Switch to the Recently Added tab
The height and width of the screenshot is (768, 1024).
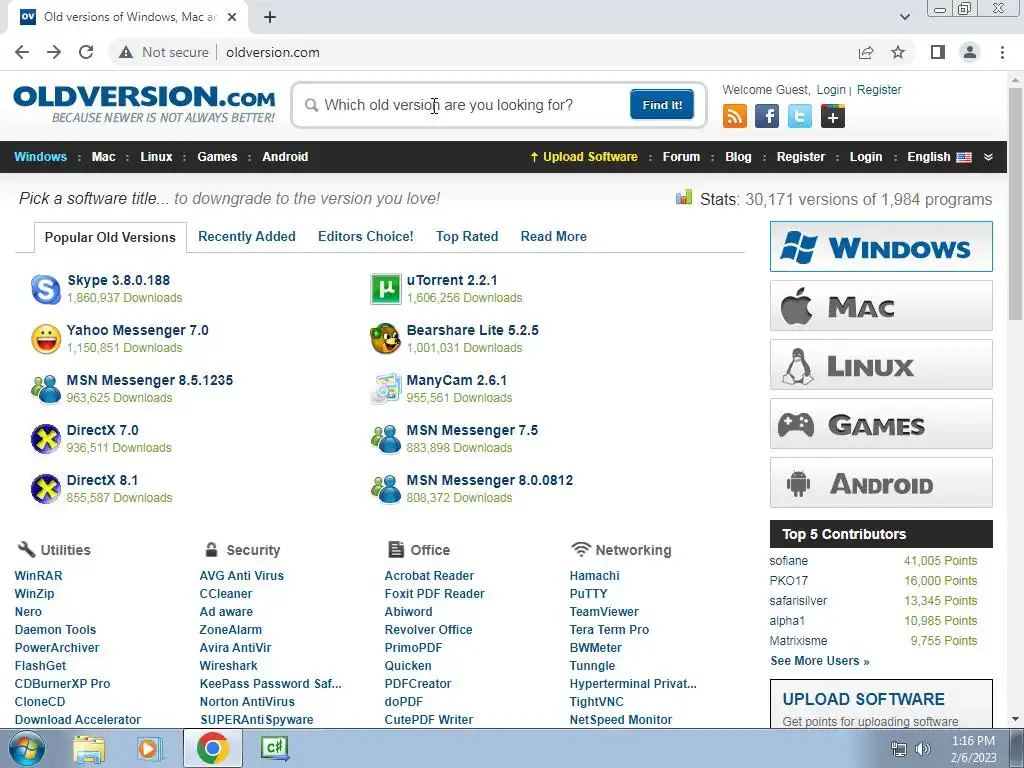coord(247,236)
